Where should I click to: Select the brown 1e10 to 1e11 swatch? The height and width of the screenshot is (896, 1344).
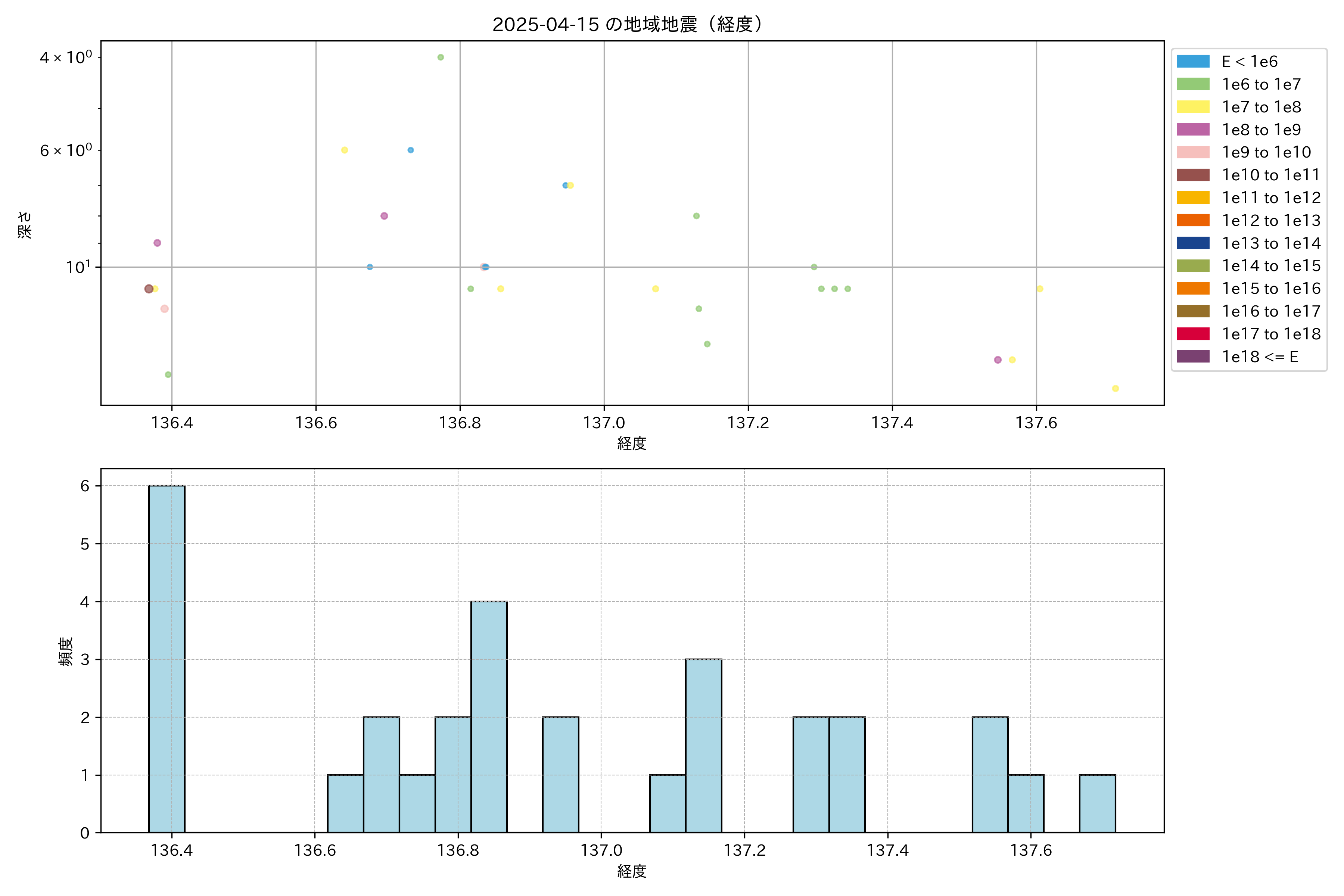pyautogui.click(x=1193, y=175)
